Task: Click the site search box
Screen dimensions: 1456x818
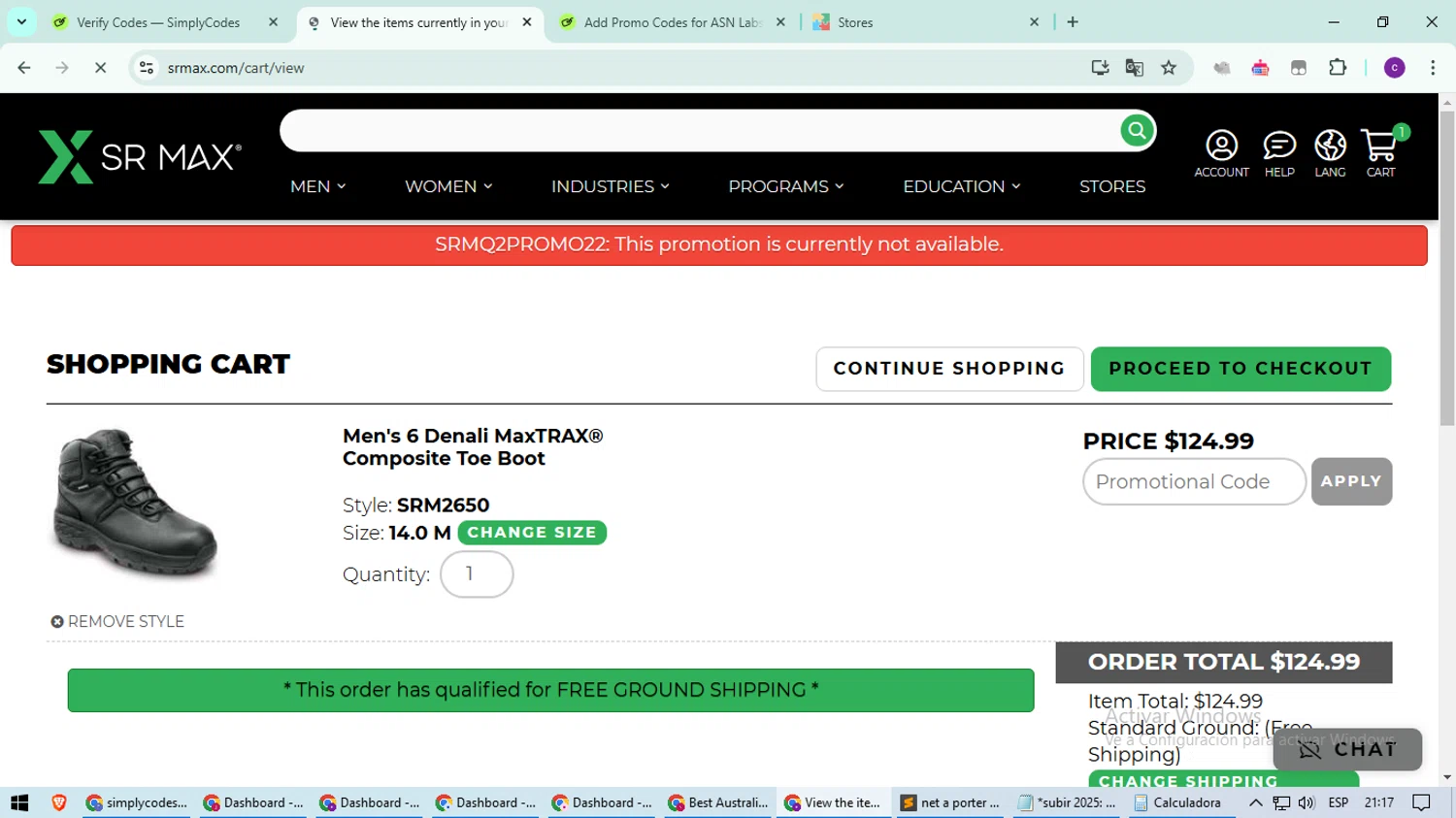Action: point(699,130)
